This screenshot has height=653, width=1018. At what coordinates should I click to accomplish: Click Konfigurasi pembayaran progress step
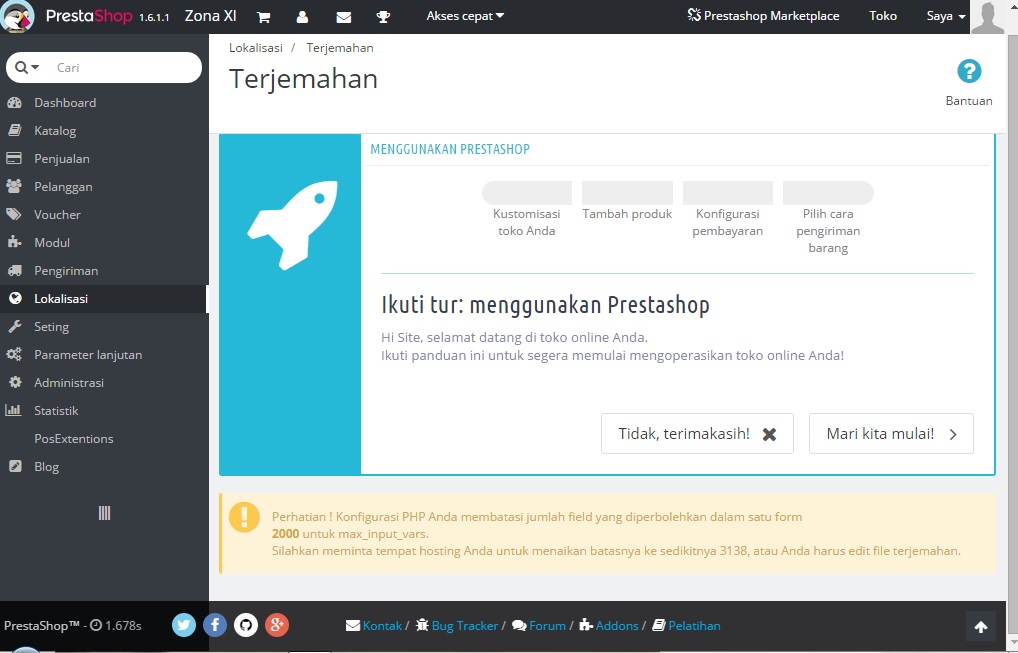click(728, 210)
